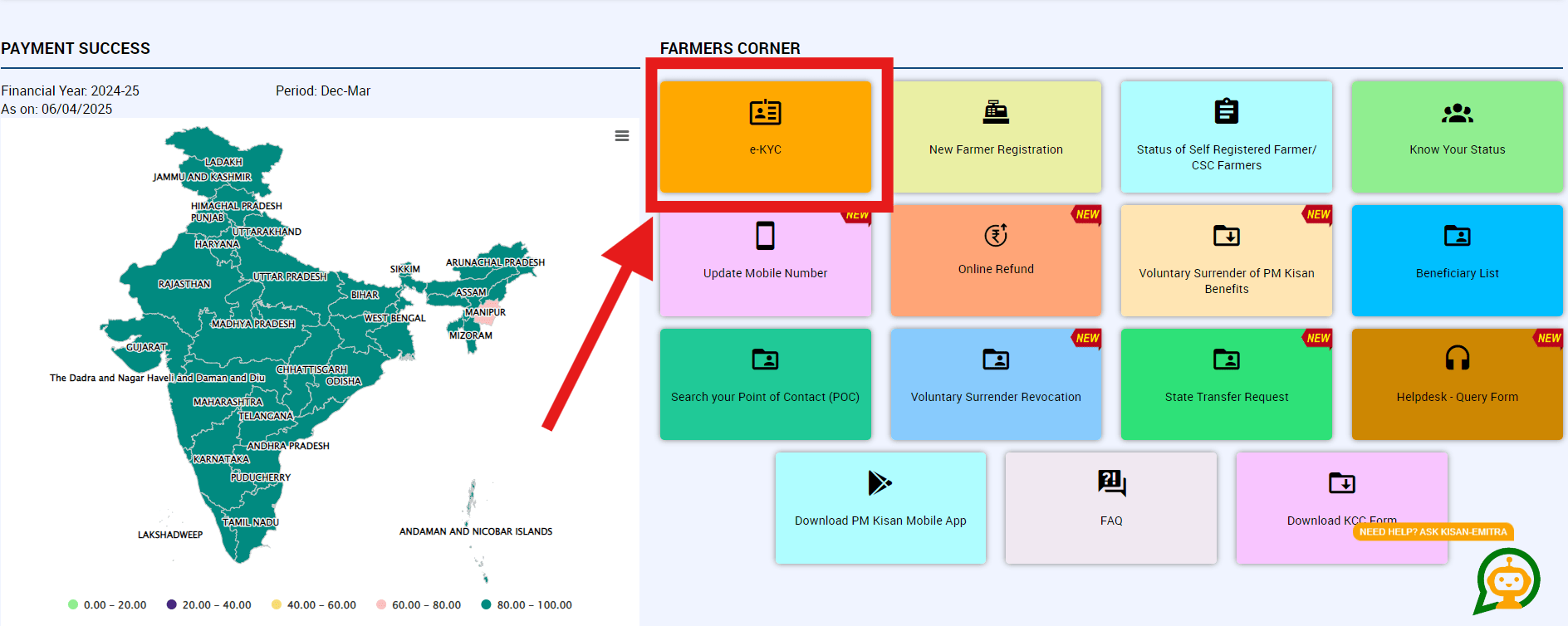Click the Online Refund rupee icon
Screen dimensions: 1568x626
click(x=996, y=235)
